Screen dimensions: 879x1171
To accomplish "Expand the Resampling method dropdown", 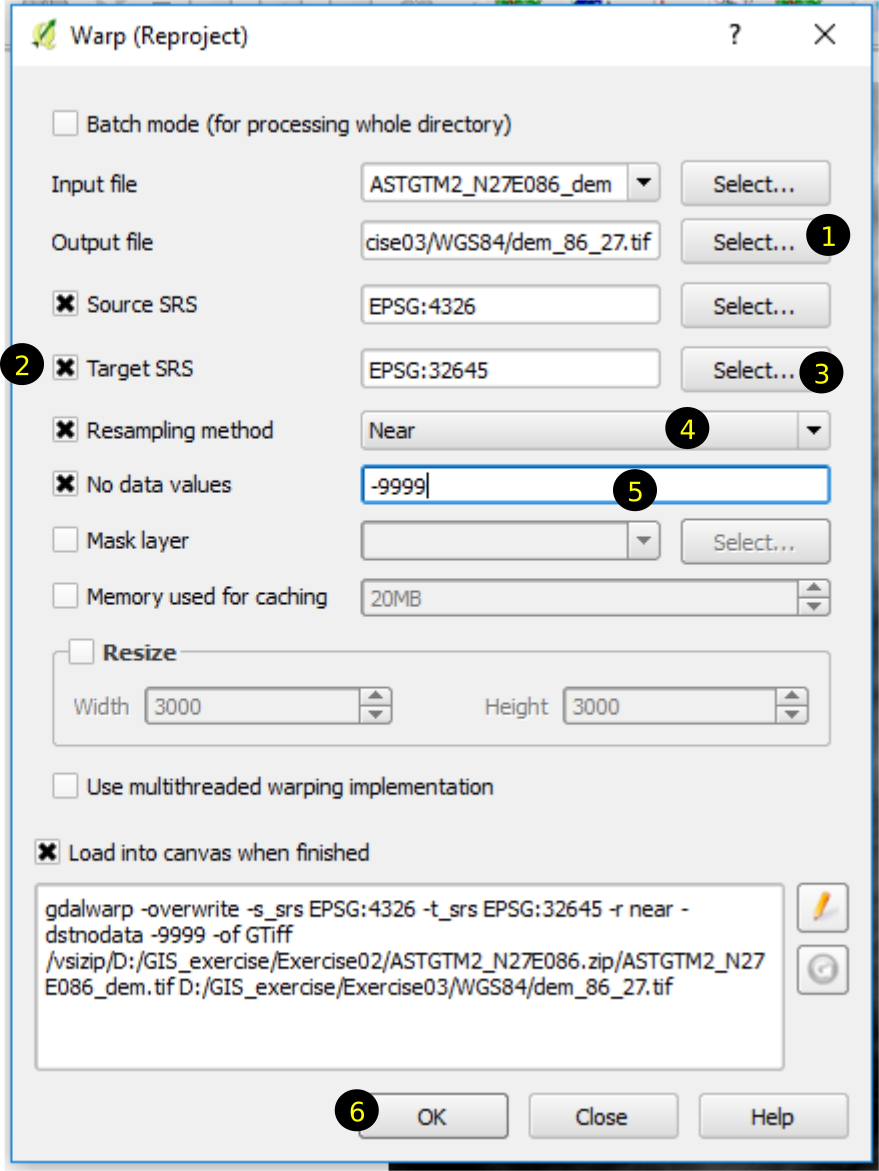I will [814, 431].
